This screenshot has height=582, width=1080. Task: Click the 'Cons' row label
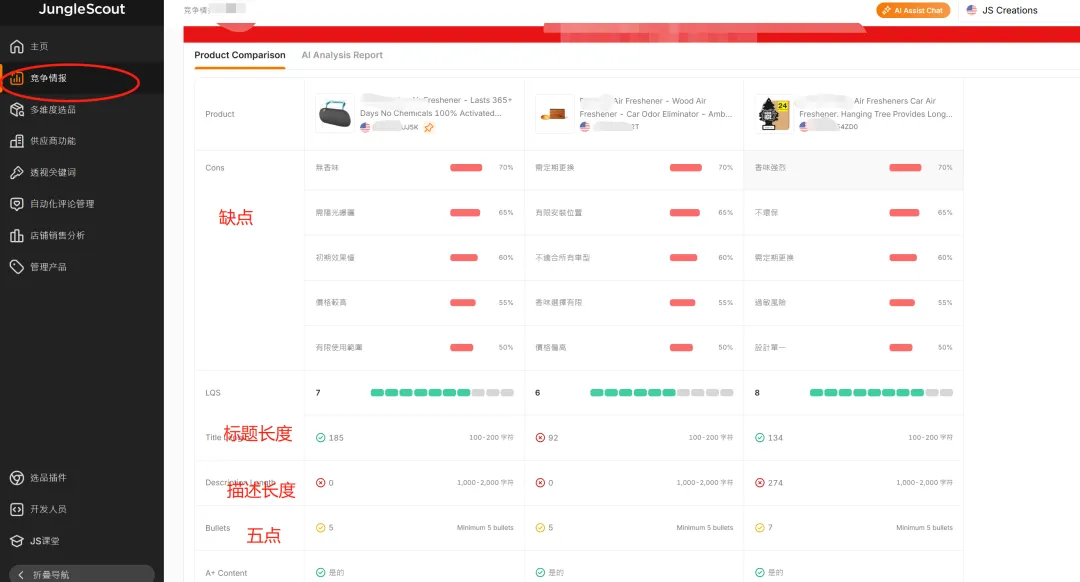(x=215, y=168)
